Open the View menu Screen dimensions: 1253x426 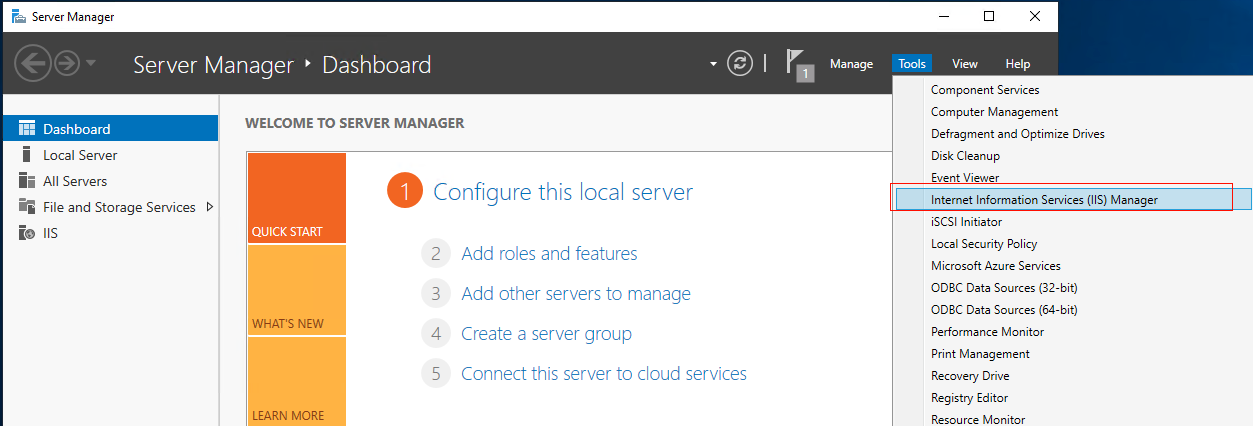[x=965, y=64]
